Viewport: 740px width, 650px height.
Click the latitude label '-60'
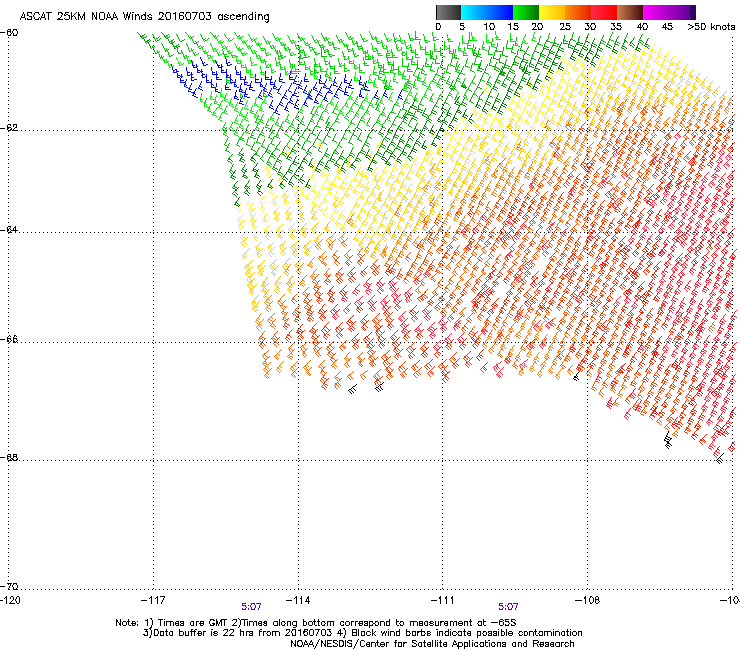[x=9, y=33]
